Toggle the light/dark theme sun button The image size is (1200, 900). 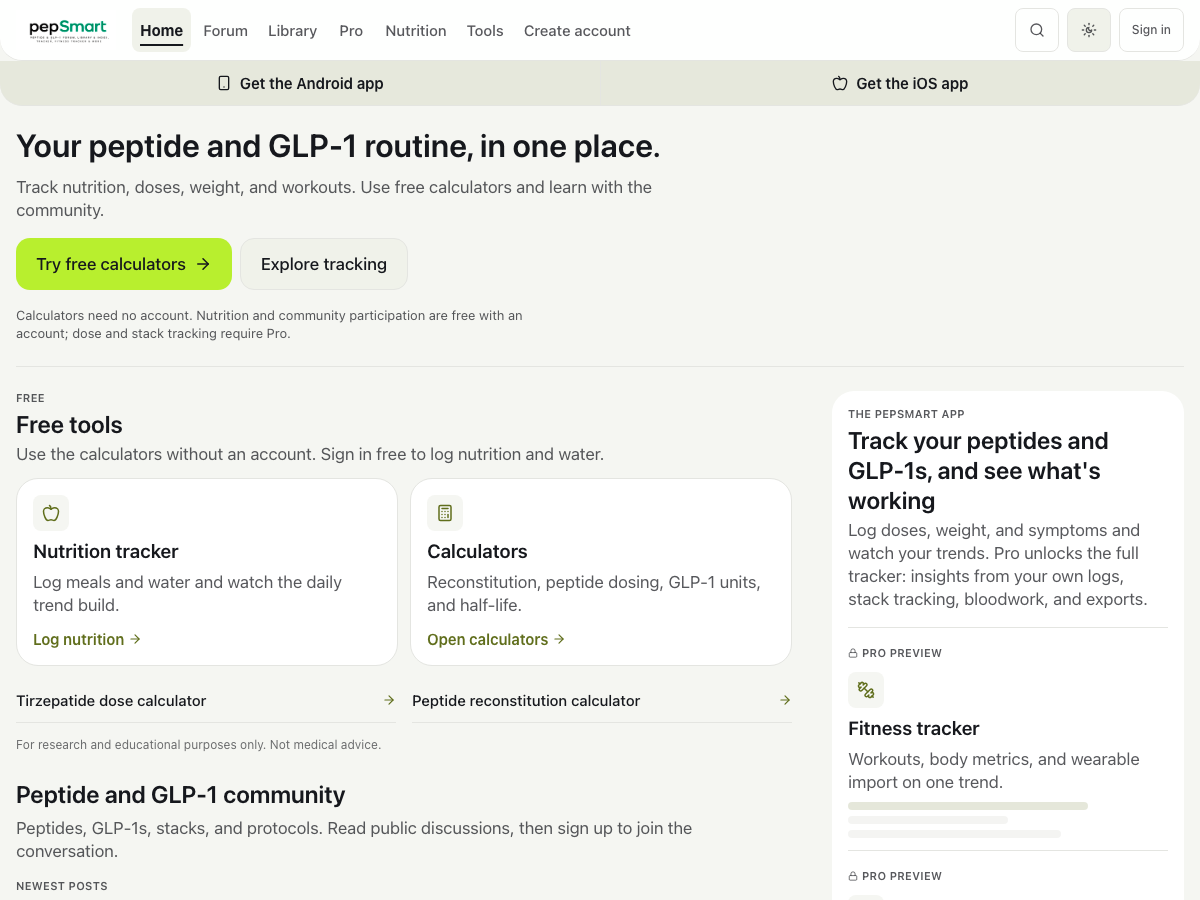(x=1089, y=30)
